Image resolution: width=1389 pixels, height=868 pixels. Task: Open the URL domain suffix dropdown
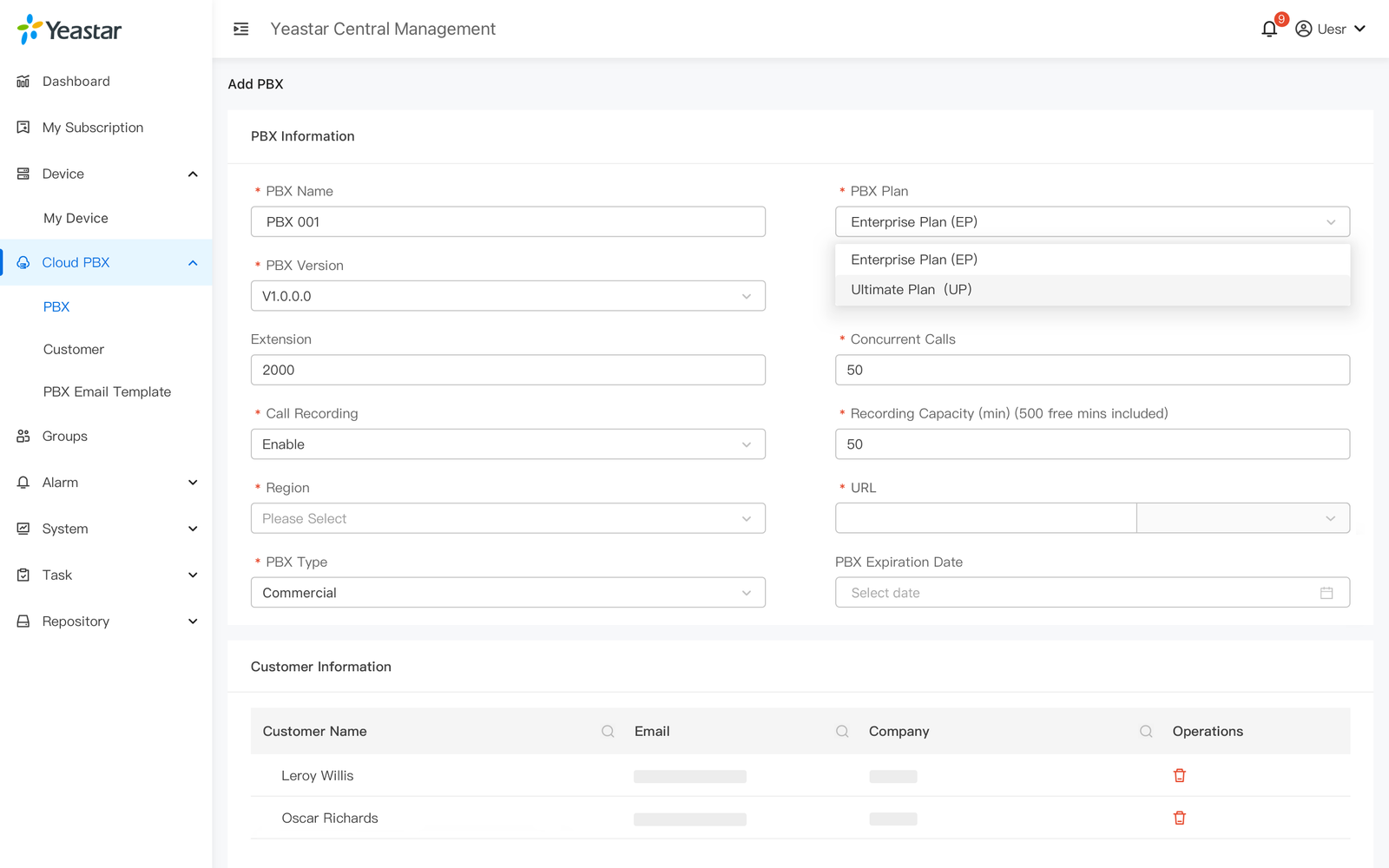tap(1243, 518)
